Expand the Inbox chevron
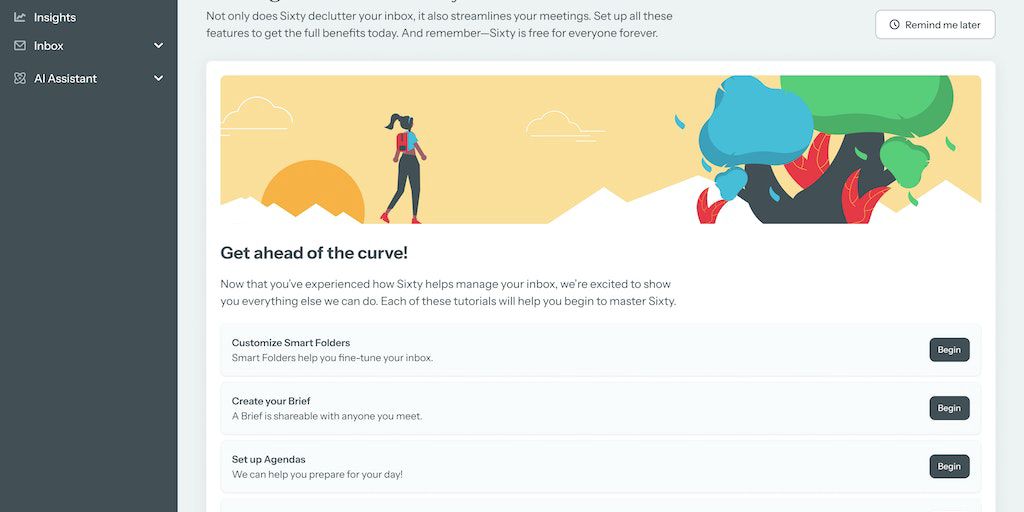1024x512 pixels. 158,46
